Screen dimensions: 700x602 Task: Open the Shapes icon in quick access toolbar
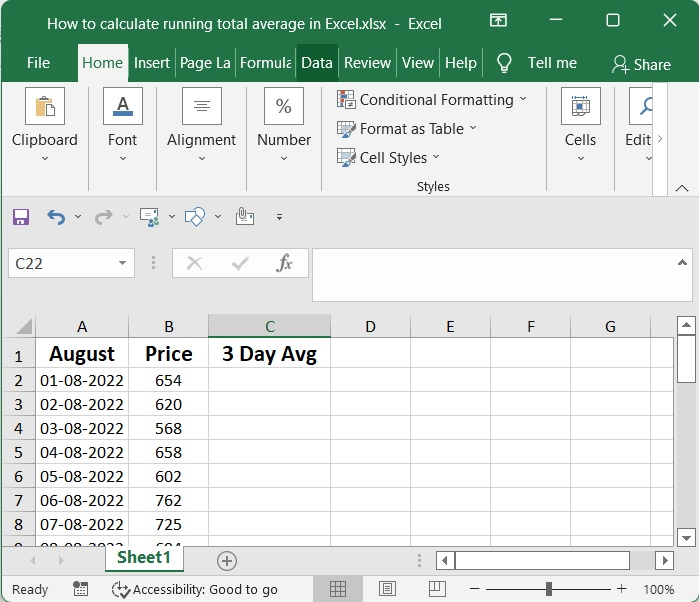[x=195, y=216]
